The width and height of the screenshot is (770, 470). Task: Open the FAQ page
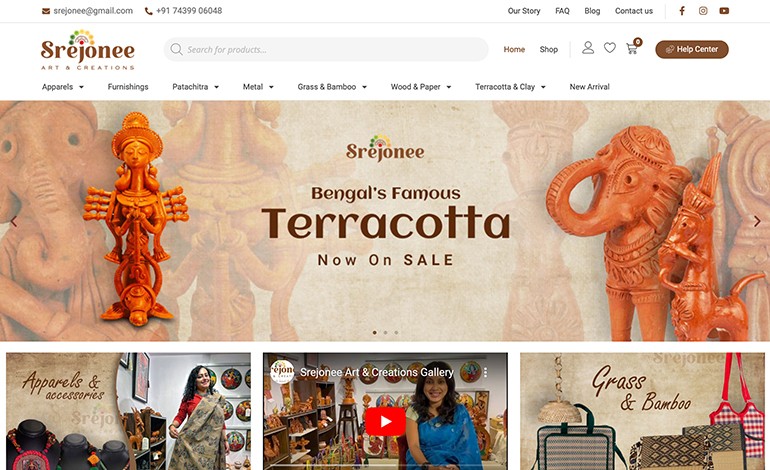pyautogui.click(x=562, y=11)
